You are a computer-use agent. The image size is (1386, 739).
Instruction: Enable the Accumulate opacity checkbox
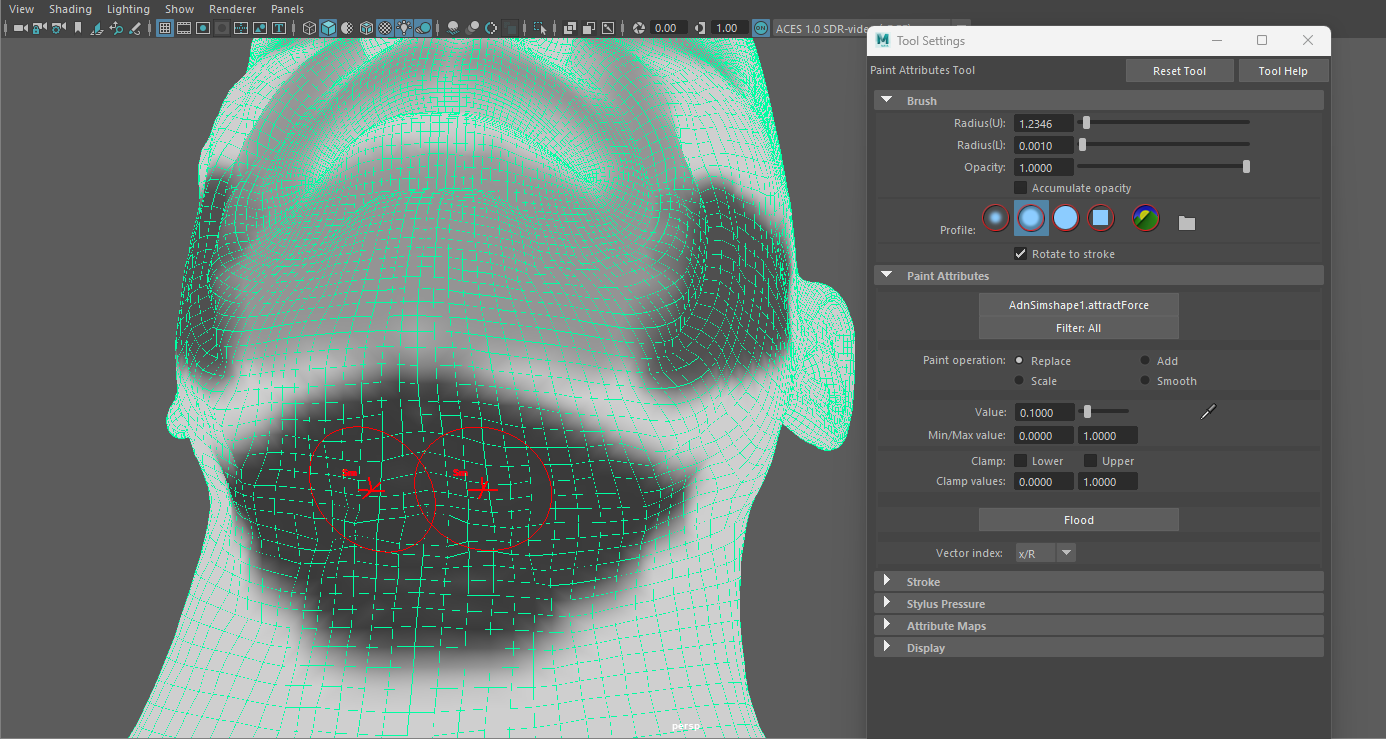(1021, 188)
